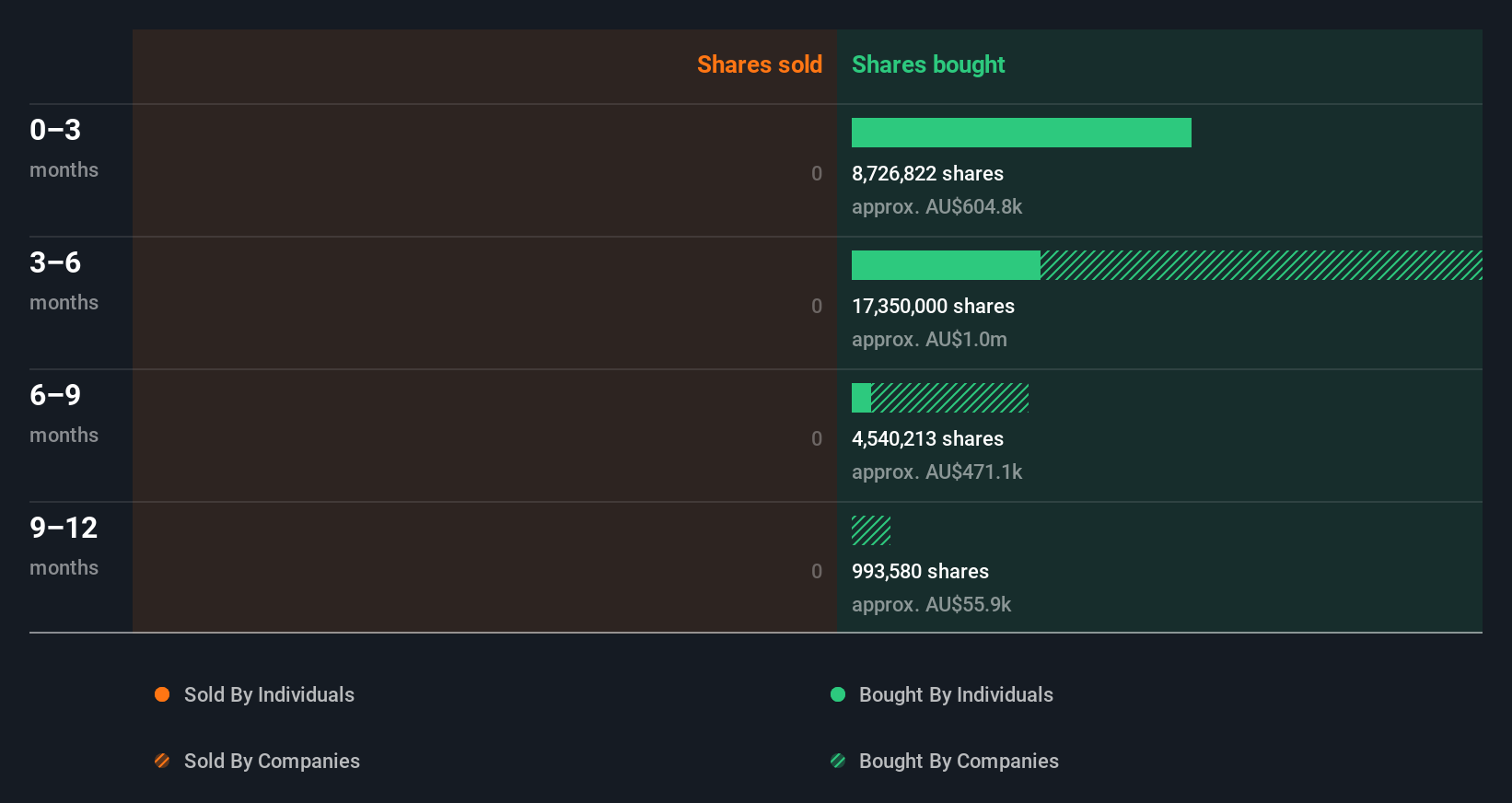This screenshot has height=803, width=1512.
Task: Click the striped bar segment for 6–9 months
Action: [950, 398]
